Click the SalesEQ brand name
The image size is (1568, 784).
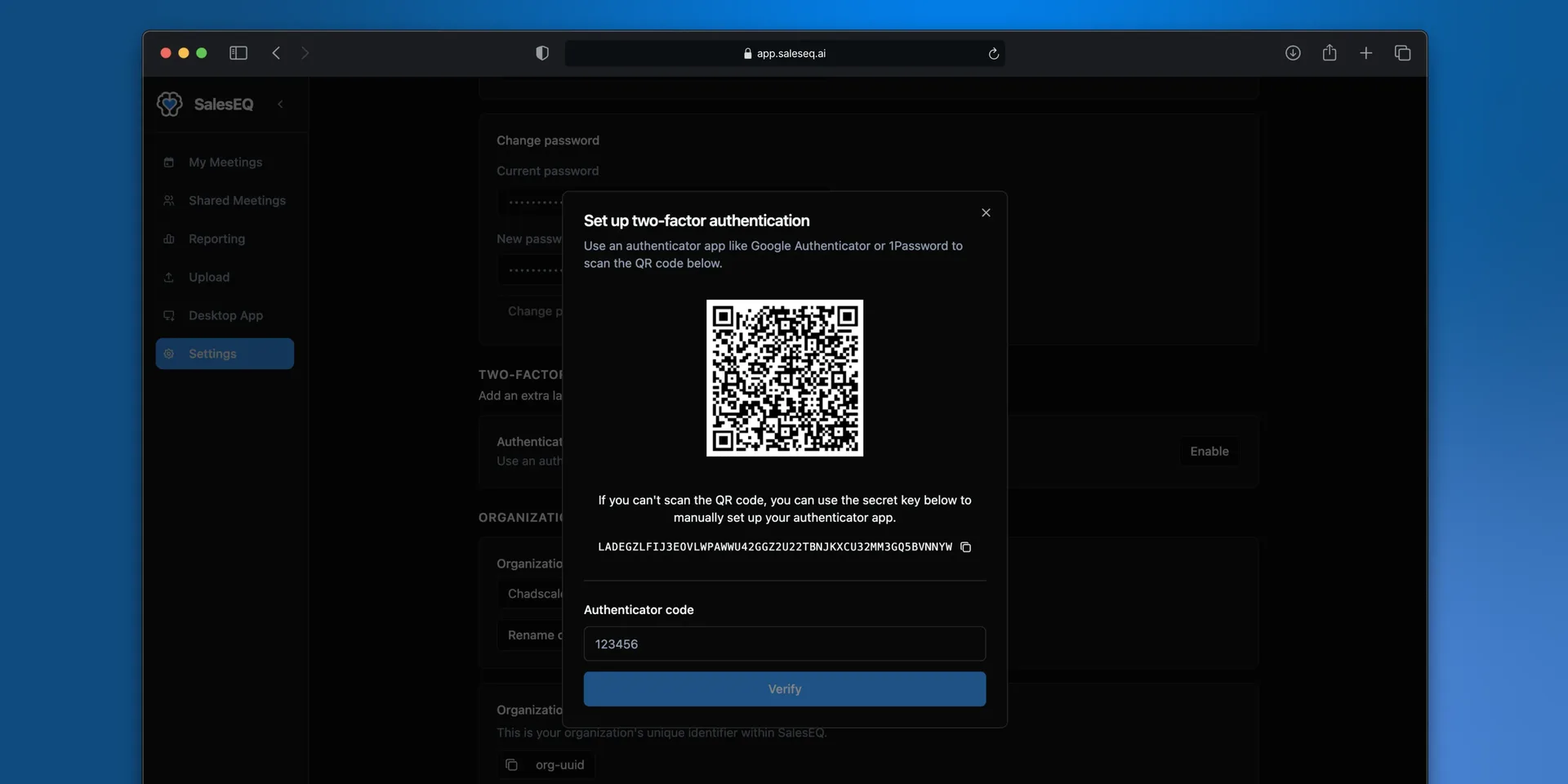pyautogui.click(x=224, y=105)
